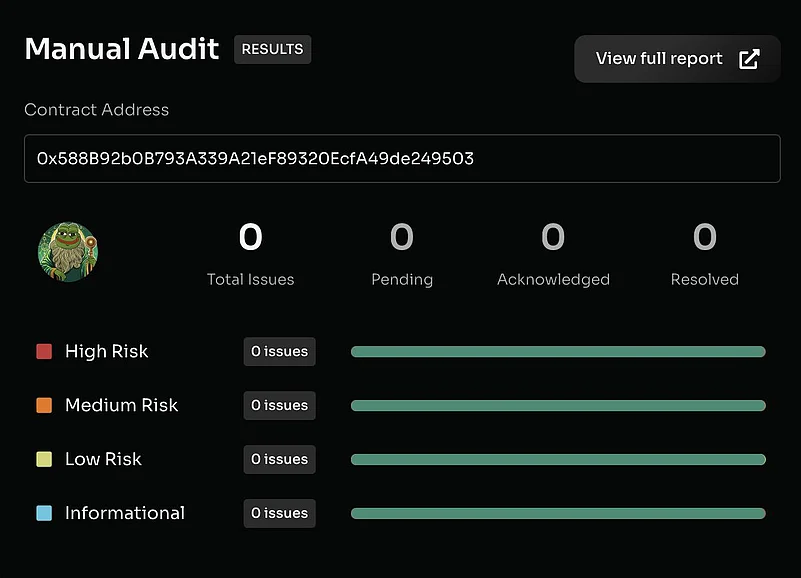Click the Low Risk 0 issues badge
This screenshot has width=801, height=578.
tap(279, 459)
